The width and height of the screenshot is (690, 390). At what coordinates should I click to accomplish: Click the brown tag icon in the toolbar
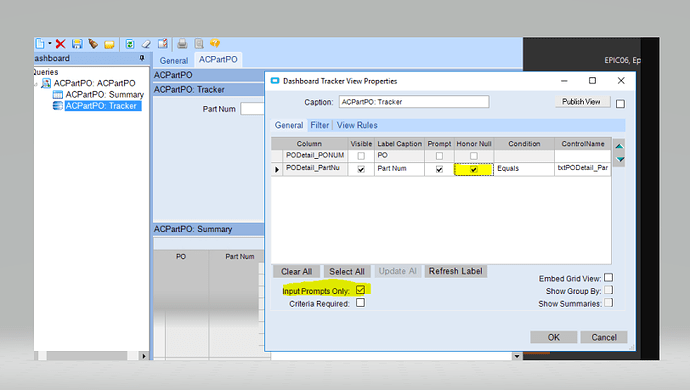coord(93,44)
